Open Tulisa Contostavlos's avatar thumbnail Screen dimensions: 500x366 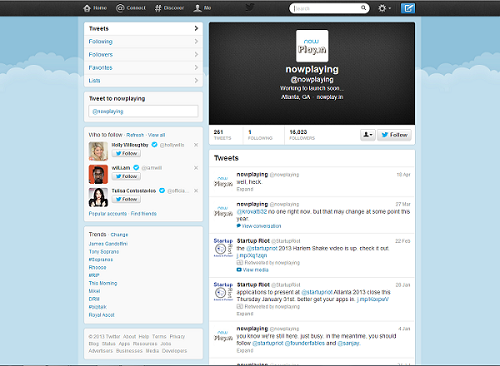(98, 197)
